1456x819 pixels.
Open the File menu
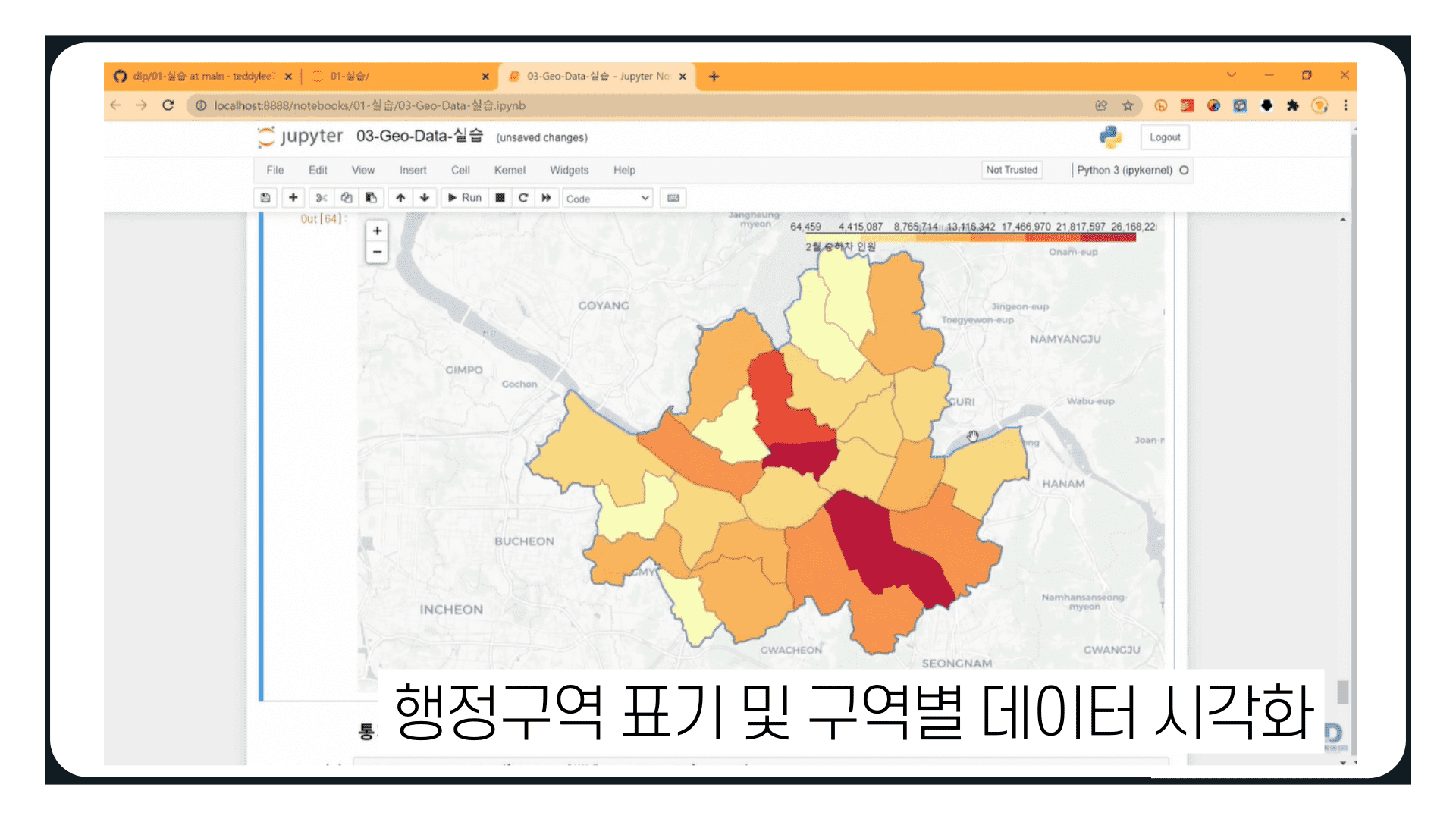275,170
